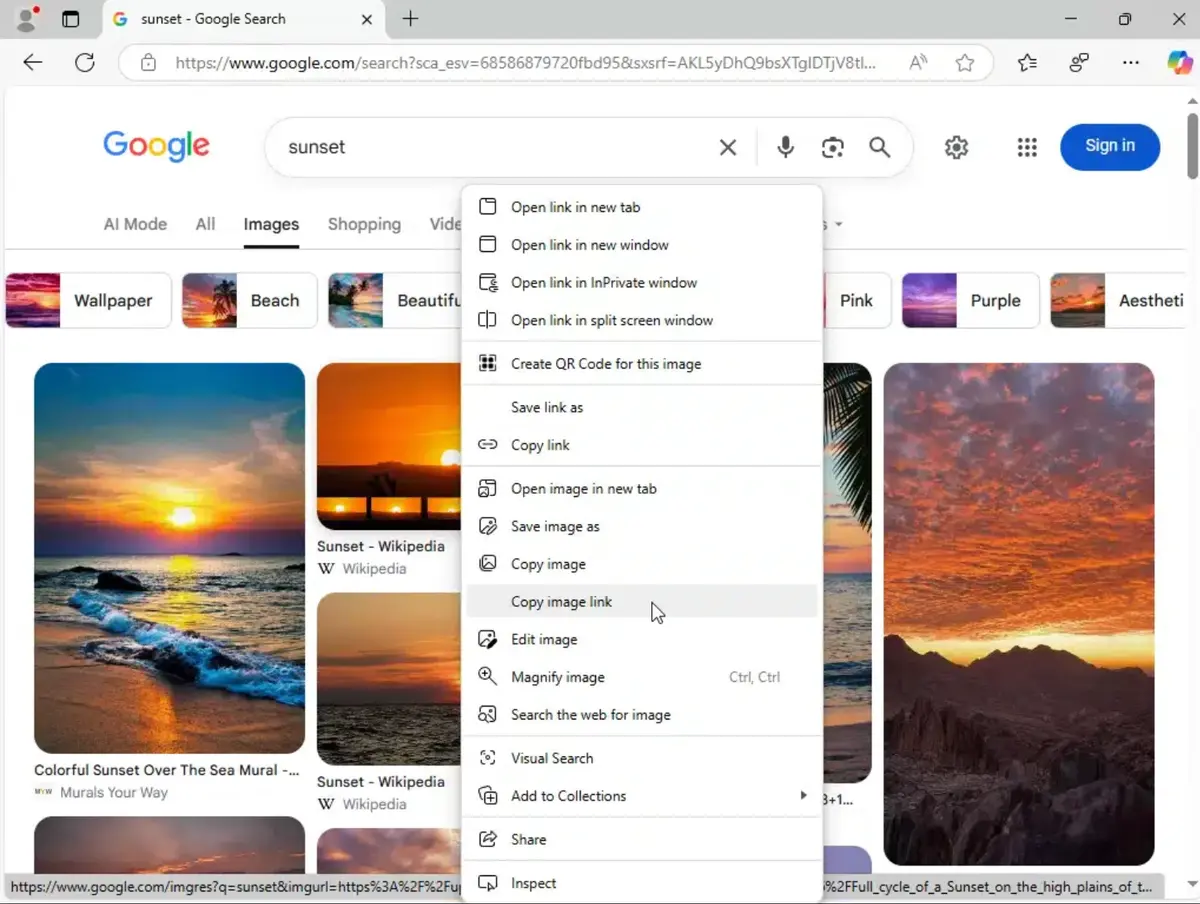Filter by Wallpaper chip

88,301
